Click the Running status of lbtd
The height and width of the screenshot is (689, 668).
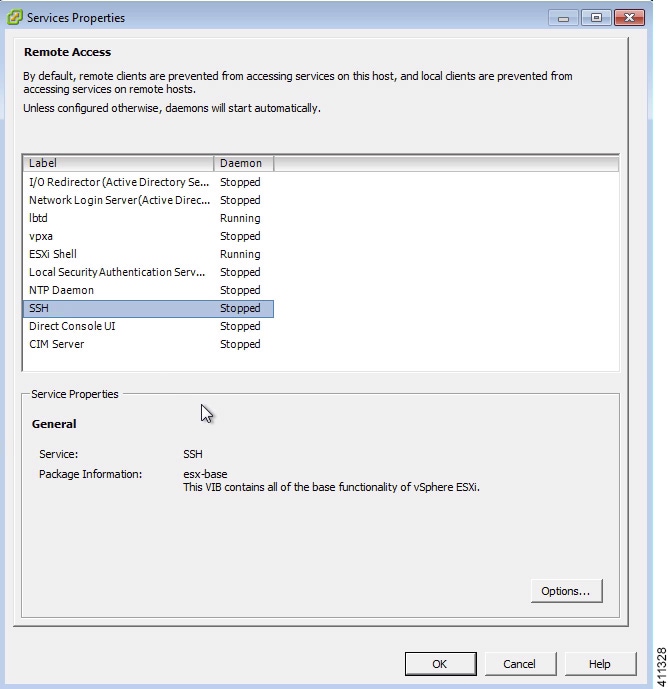click(240, 218)
